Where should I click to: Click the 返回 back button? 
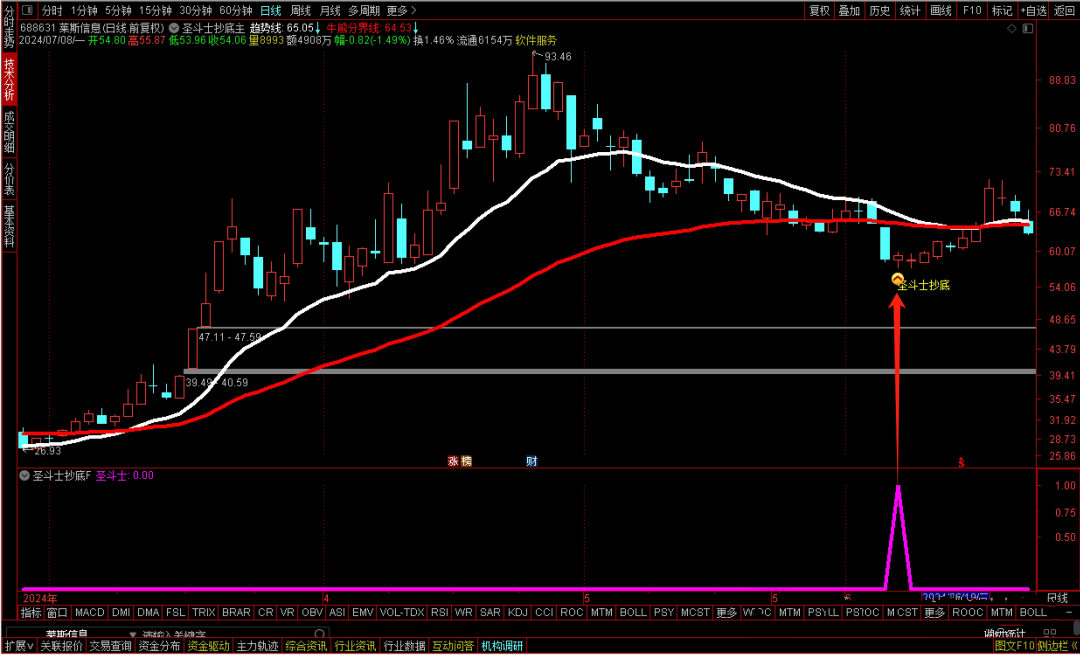pyautogui.click(x=1064, y=10)
